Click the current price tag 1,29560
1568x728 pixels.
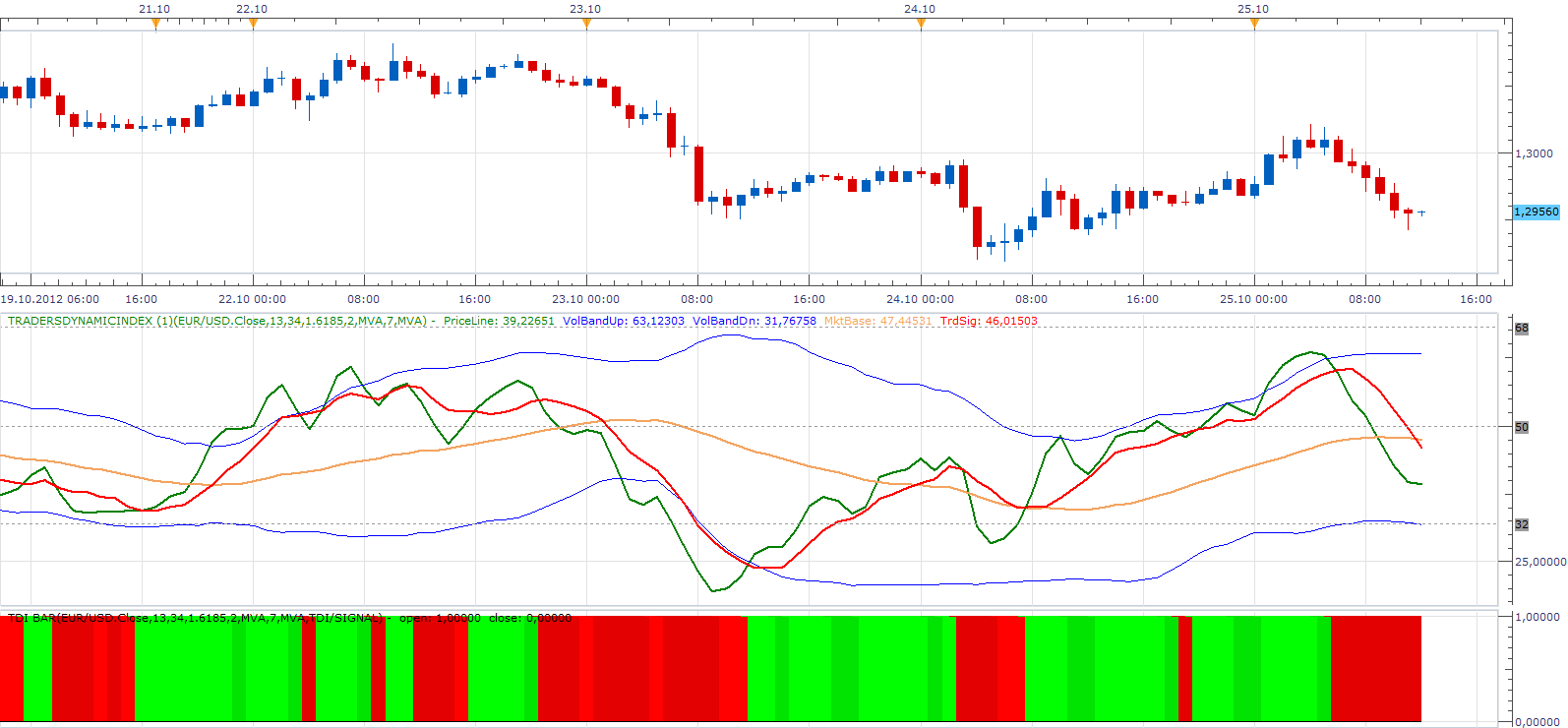tap(1536, 212)
